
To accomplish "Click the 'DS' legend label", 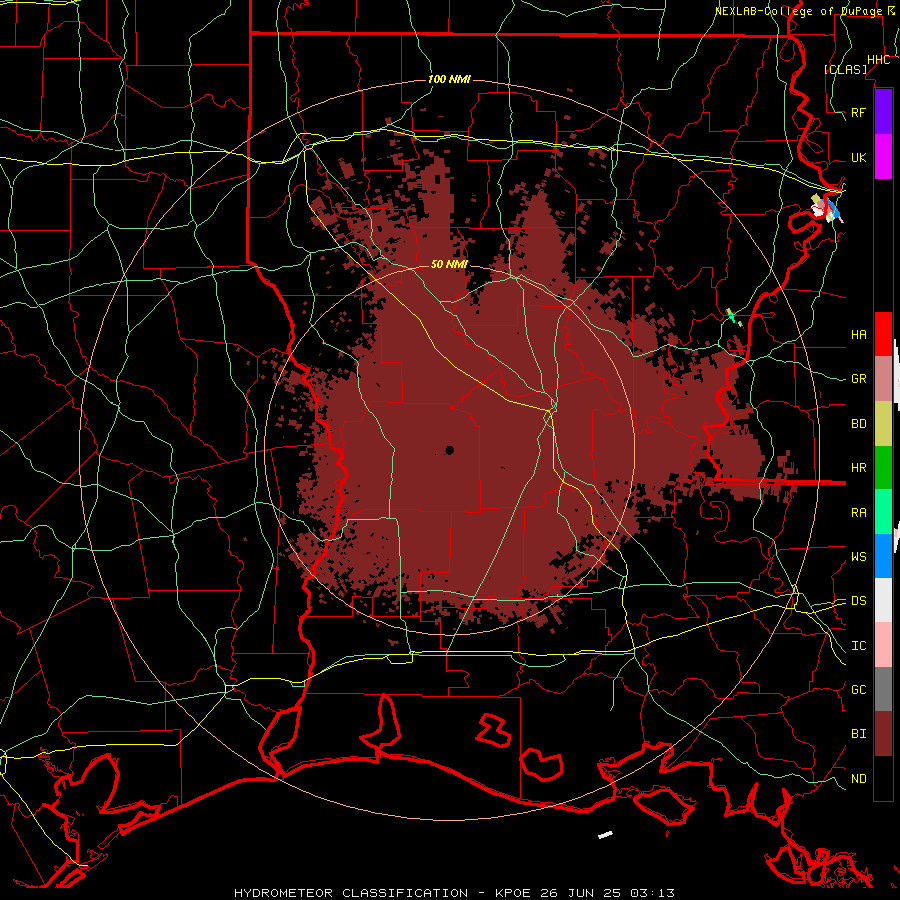I will (x=858, y=601).
